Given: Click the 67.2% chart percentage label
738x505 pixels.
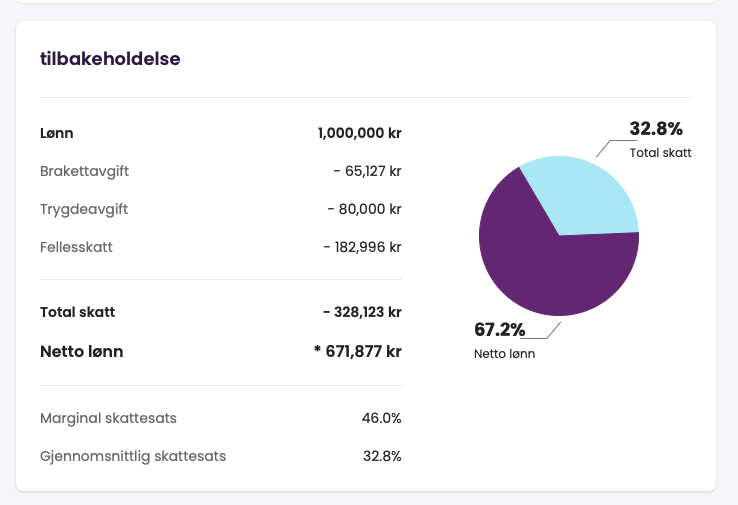Looking at the screenshot, I should (500, 330).
